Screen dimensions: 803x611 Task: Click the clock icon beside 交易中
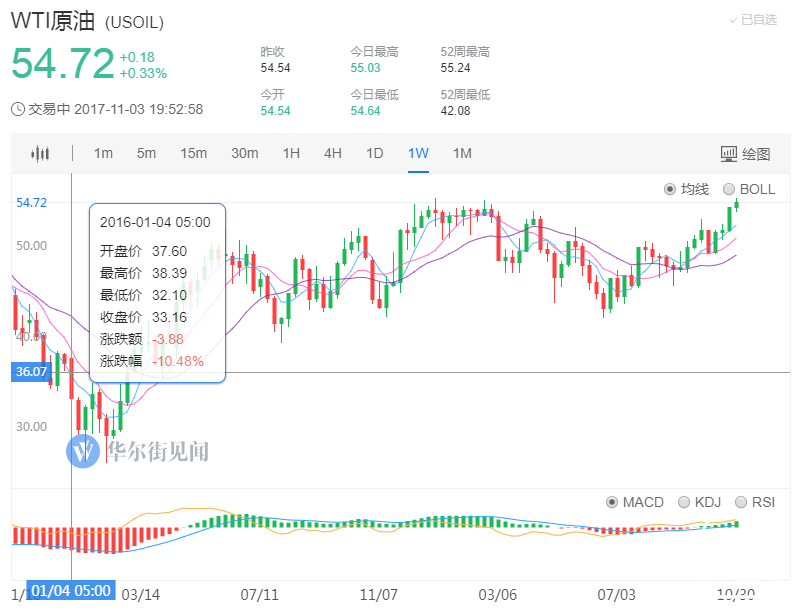18,109
